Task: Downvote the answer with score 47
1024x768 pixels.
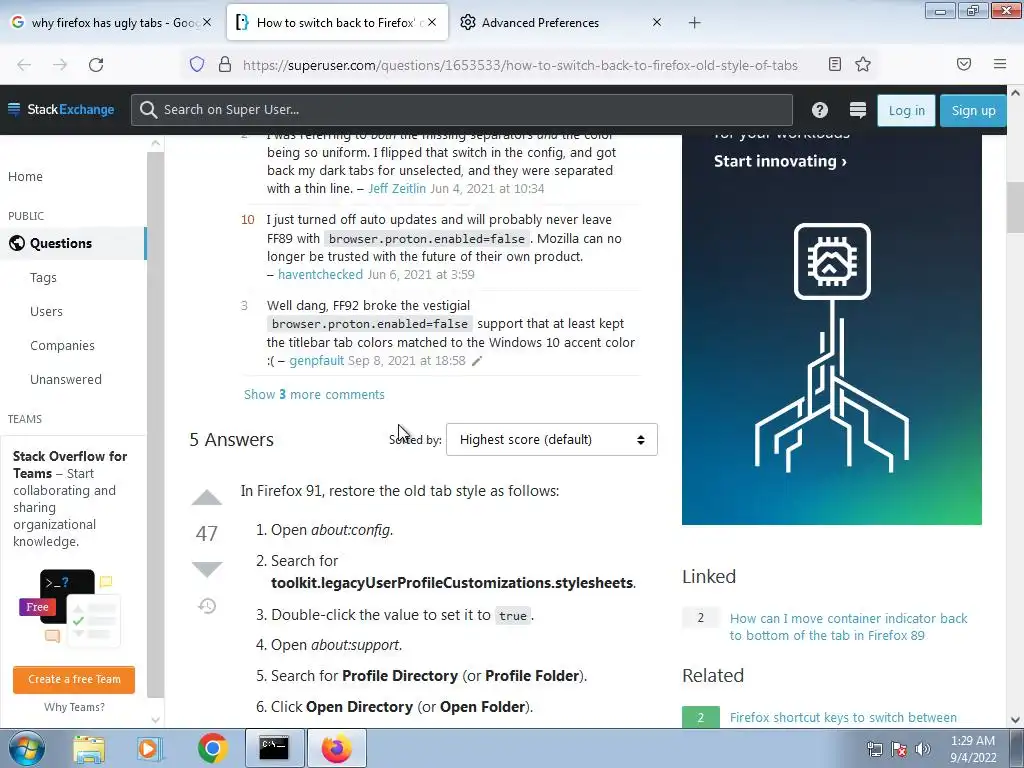Action: (x=207, y=569)
